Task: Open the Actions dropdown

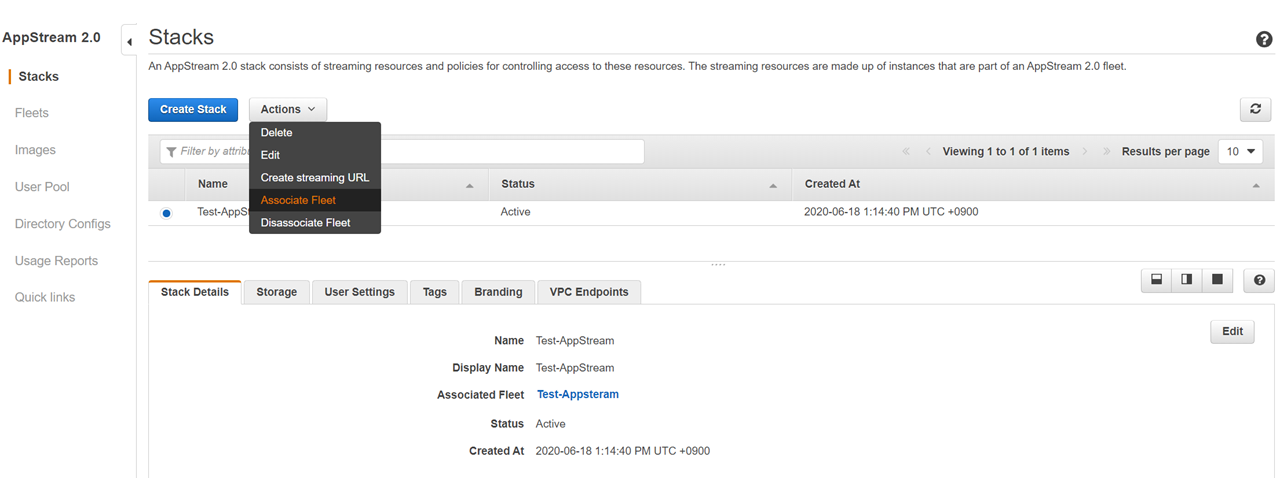Action: [x=288, y=110]
